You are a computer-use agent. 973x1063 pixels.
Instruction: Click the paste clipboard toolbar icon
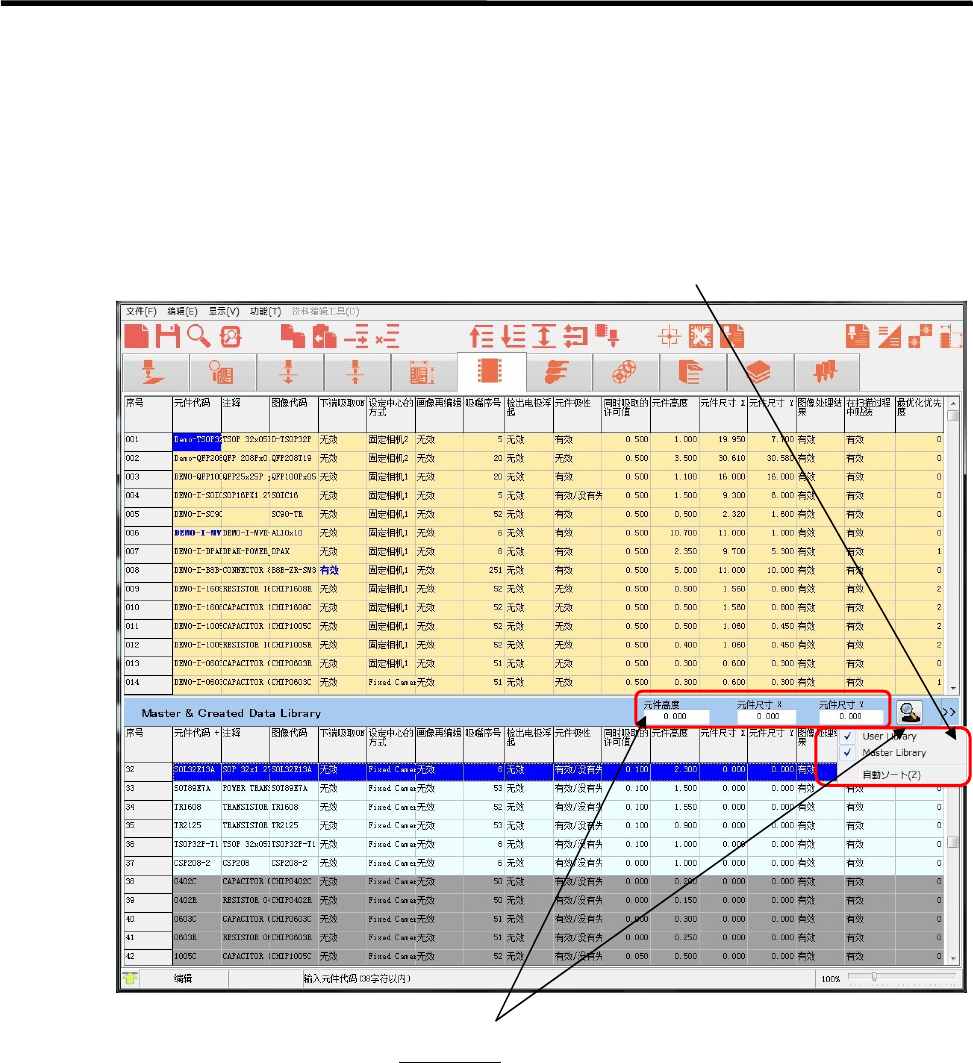click(325, 336)
